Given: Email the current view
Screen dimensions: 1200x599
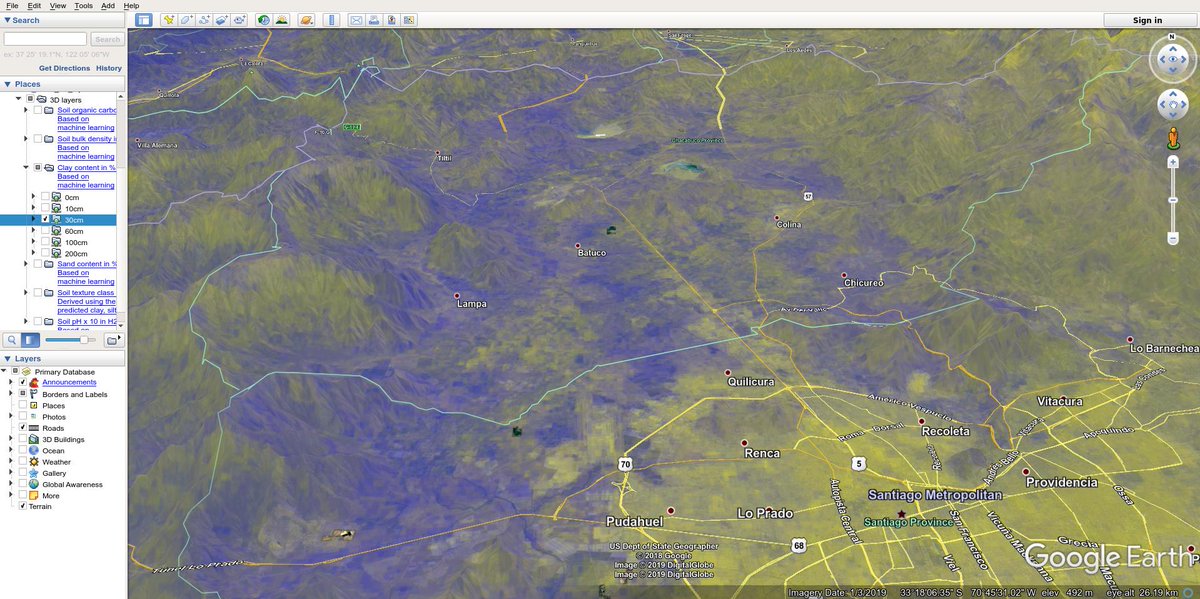Looking at the screenshot, I should 357,19.
